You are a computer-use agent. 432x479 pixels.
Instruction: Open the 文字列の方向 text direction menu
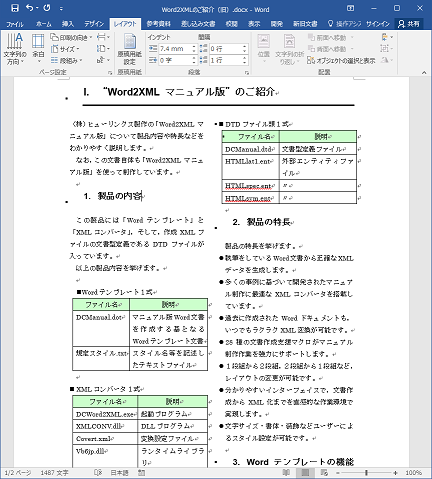coord(15,49)
